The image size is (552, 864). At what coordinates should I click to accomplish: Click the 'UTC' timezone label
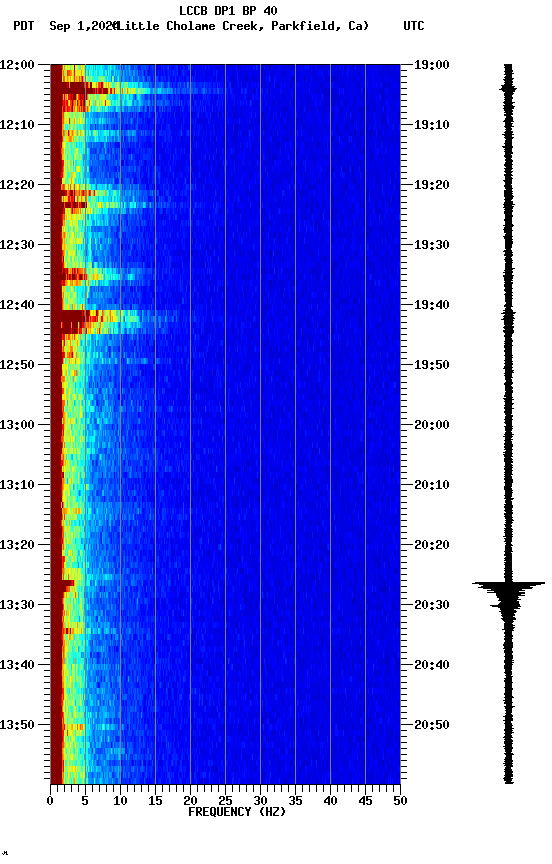pyautogui.click(x=414, y=26)
